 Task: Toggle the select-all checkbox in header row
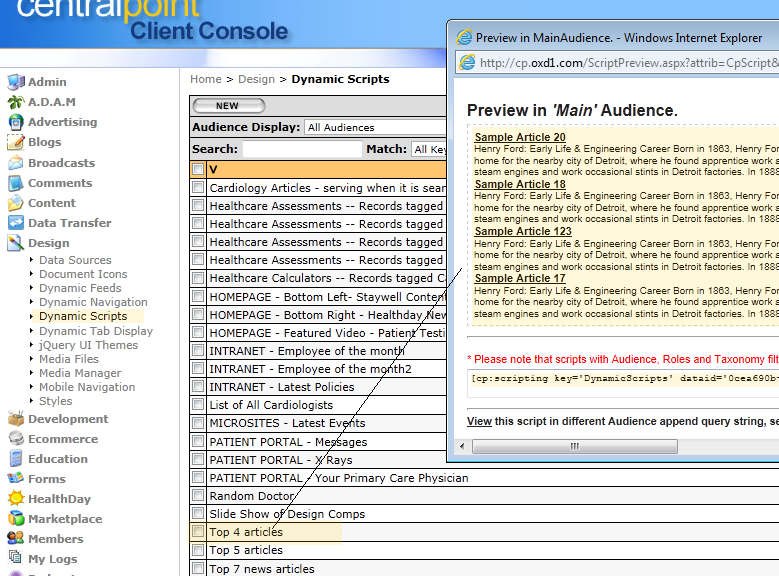click(198, 169)
